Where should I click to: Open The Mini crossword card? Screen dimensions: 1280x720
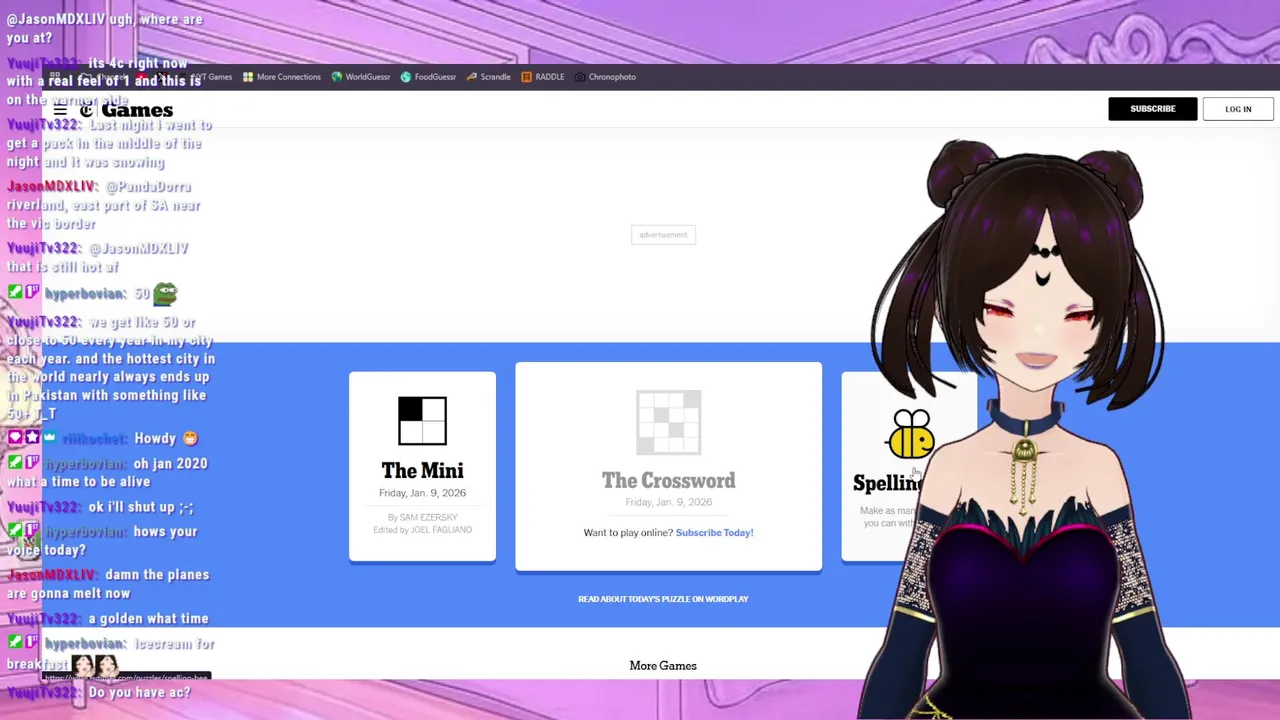tap(422, 466)
